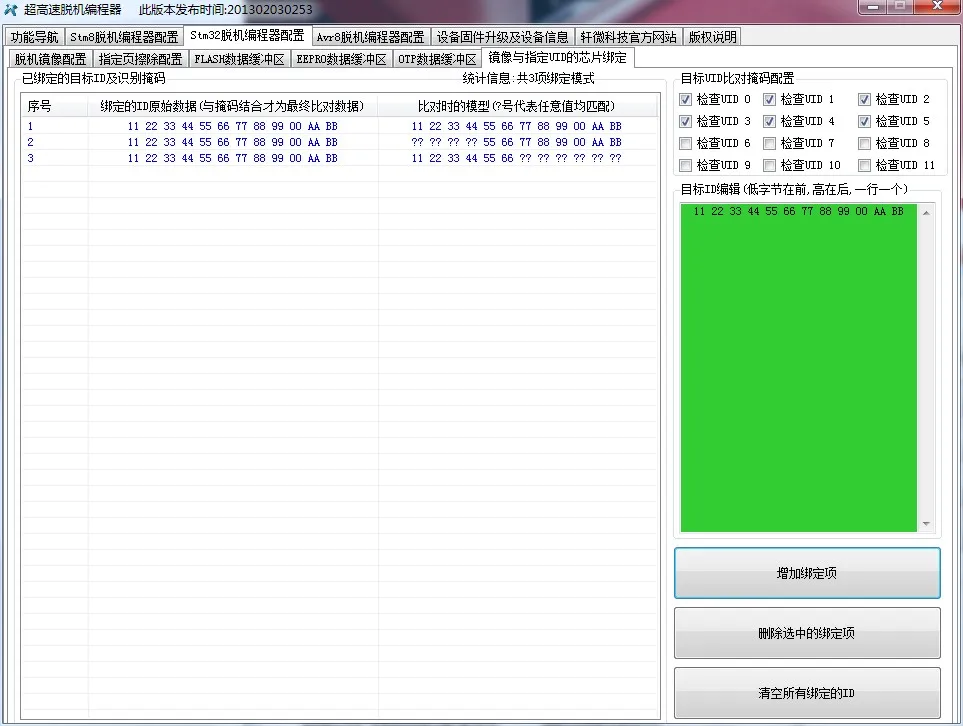This screenshot has height=726, width=963.
Task: Click the 增加绑定项 button
Action: 806,574
